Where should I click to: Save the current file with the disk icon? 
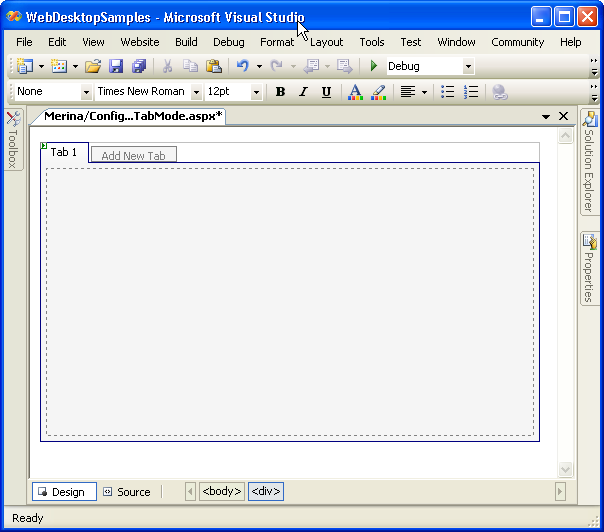[x=116, y=66]
